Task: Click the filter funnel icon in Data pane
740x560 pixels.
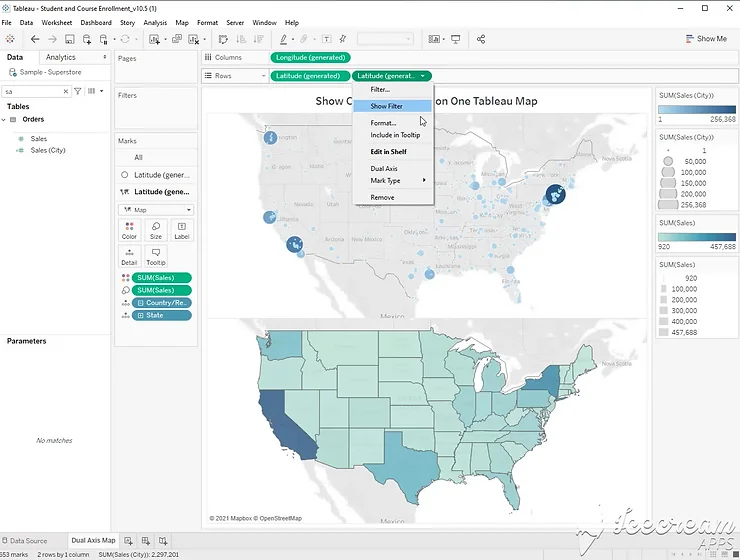Action: click(x=78, y=91)
